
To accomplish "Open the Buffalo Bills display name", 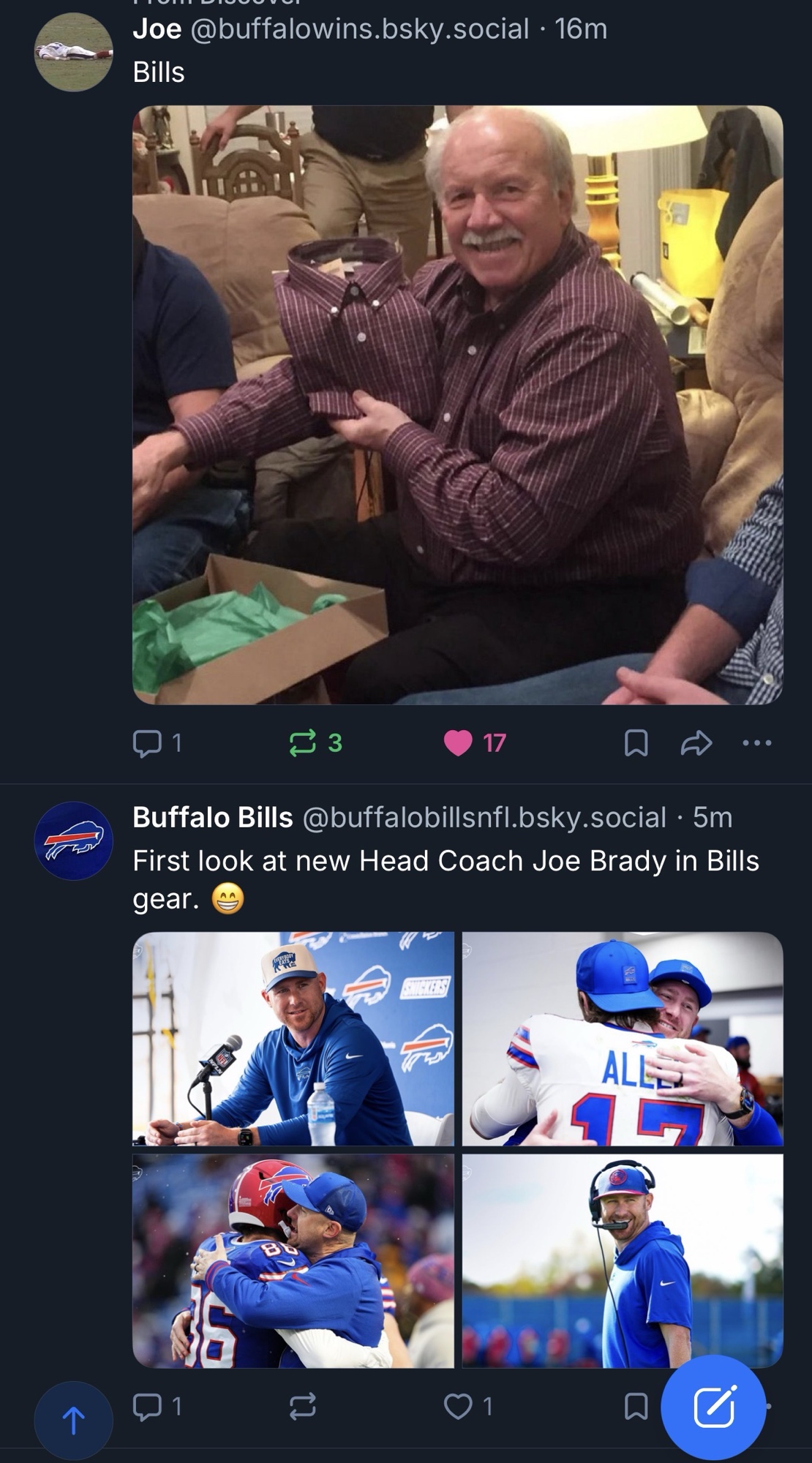I will (212, 818).
